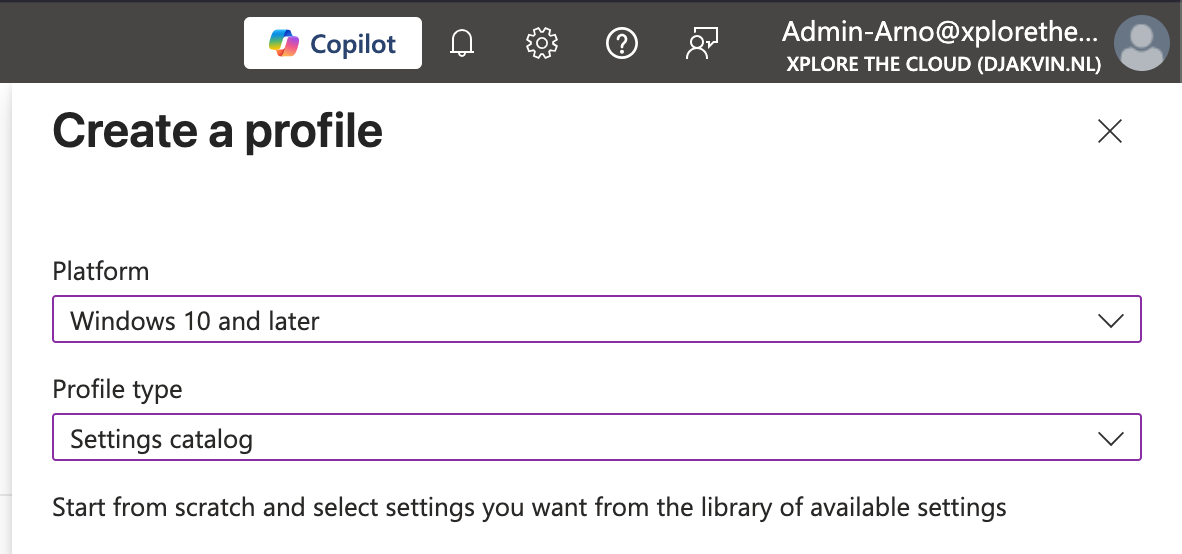Click the Copilot word in the header
Image resolution: width=1182 pixels, height=554 pixels.
(353, 44)
